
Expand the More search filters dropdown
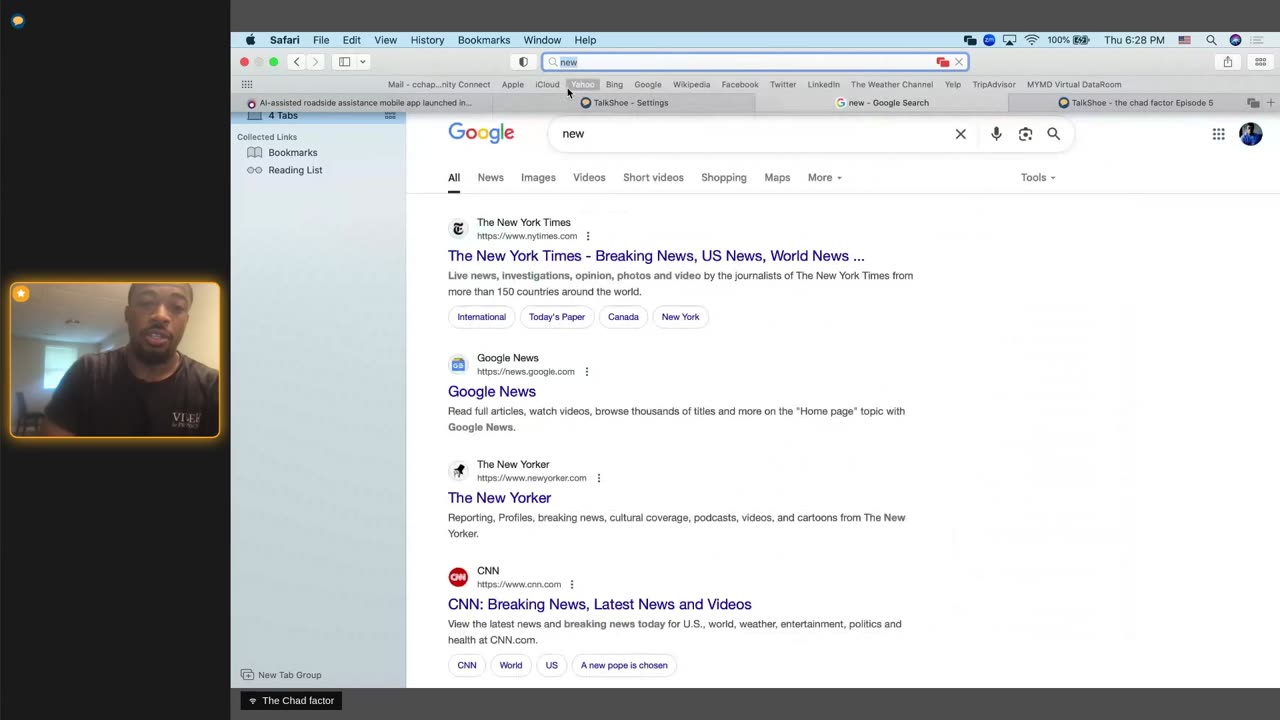click(825, 178)
